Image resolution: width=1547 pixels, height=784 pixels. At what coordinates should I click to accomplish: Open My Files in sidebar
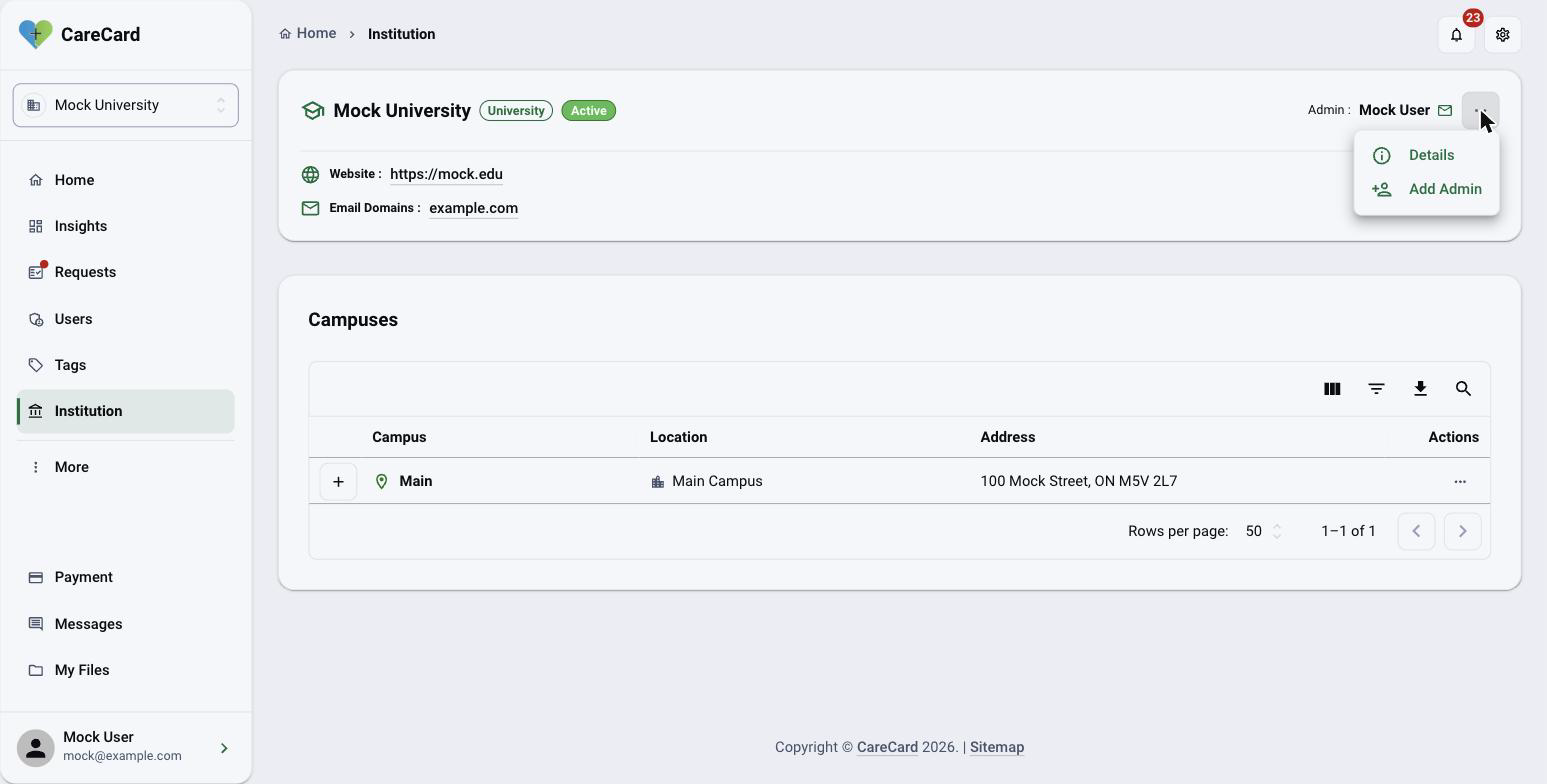click(x=126, y=670)
